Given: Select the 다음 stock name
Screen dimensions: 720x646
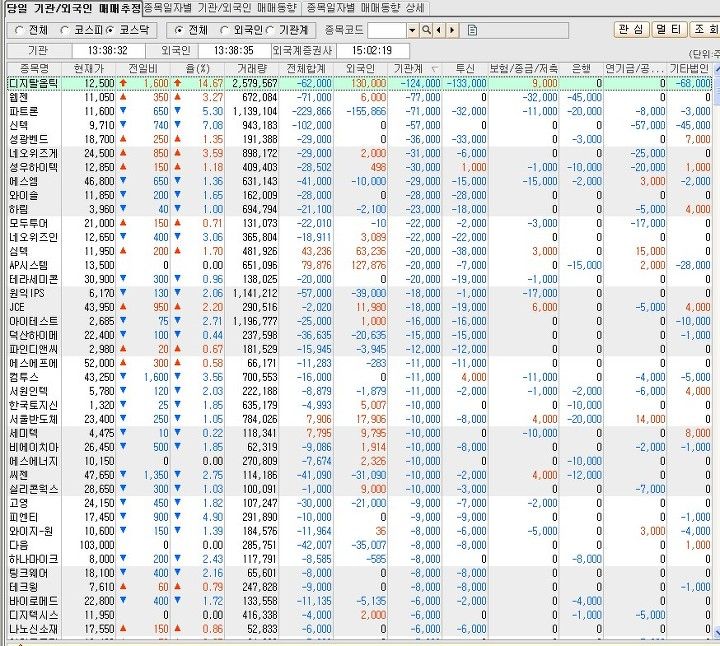Looking at the screenshot, I should coord(19,545).
